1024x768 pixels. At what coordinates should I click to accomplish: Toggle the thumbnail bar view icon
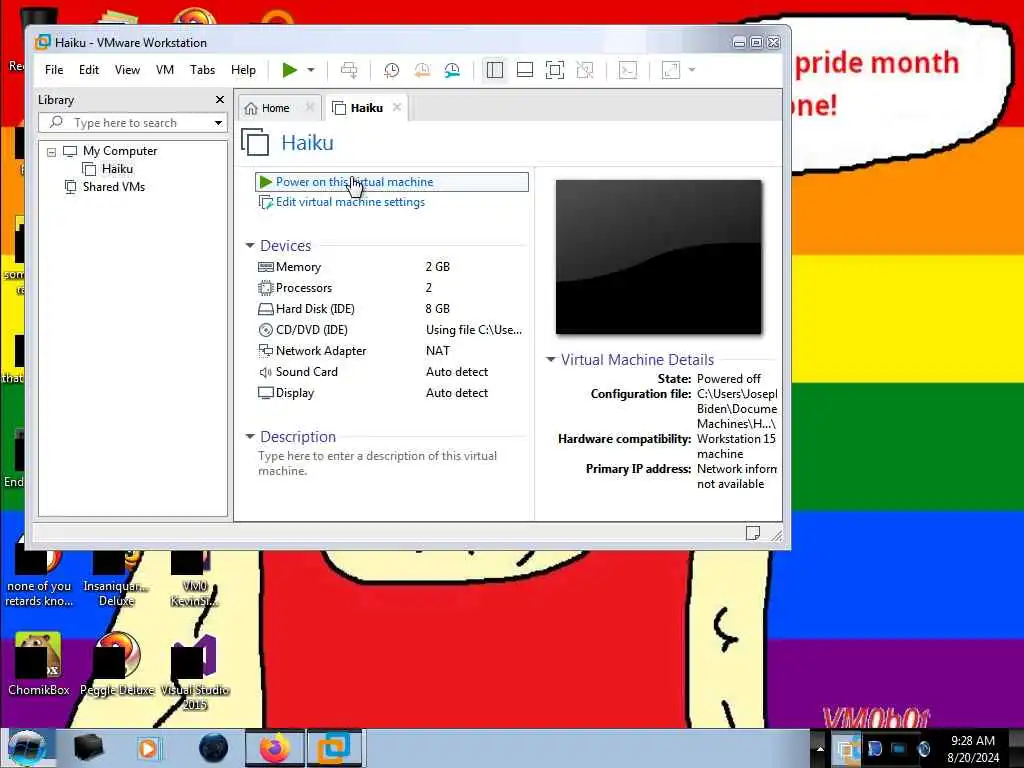pos(524,70)
